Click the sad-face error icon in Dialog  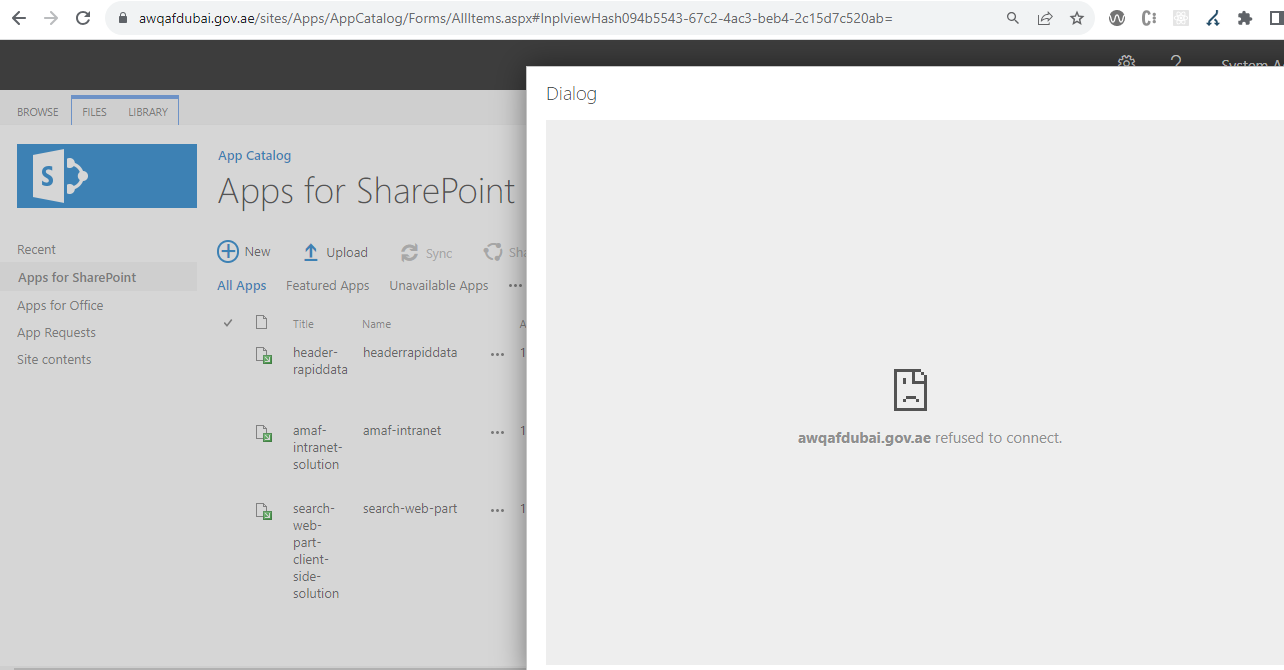tap(910, 389)
